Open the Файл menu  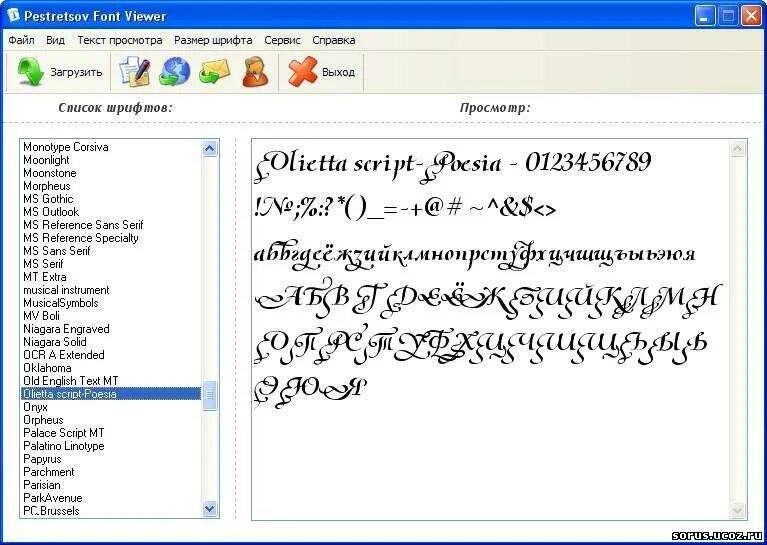pyautogui.click(x=22, y=40)
